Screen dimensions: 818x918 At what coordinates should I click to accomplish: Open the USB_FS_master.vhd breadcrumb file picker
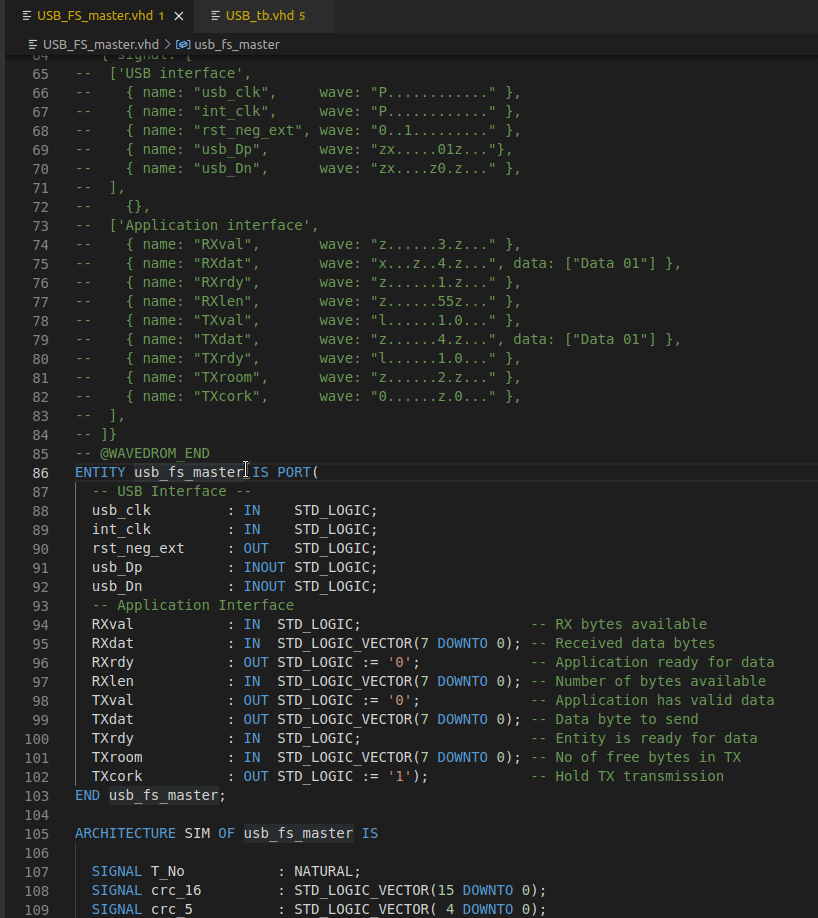[x=100, y=44]
